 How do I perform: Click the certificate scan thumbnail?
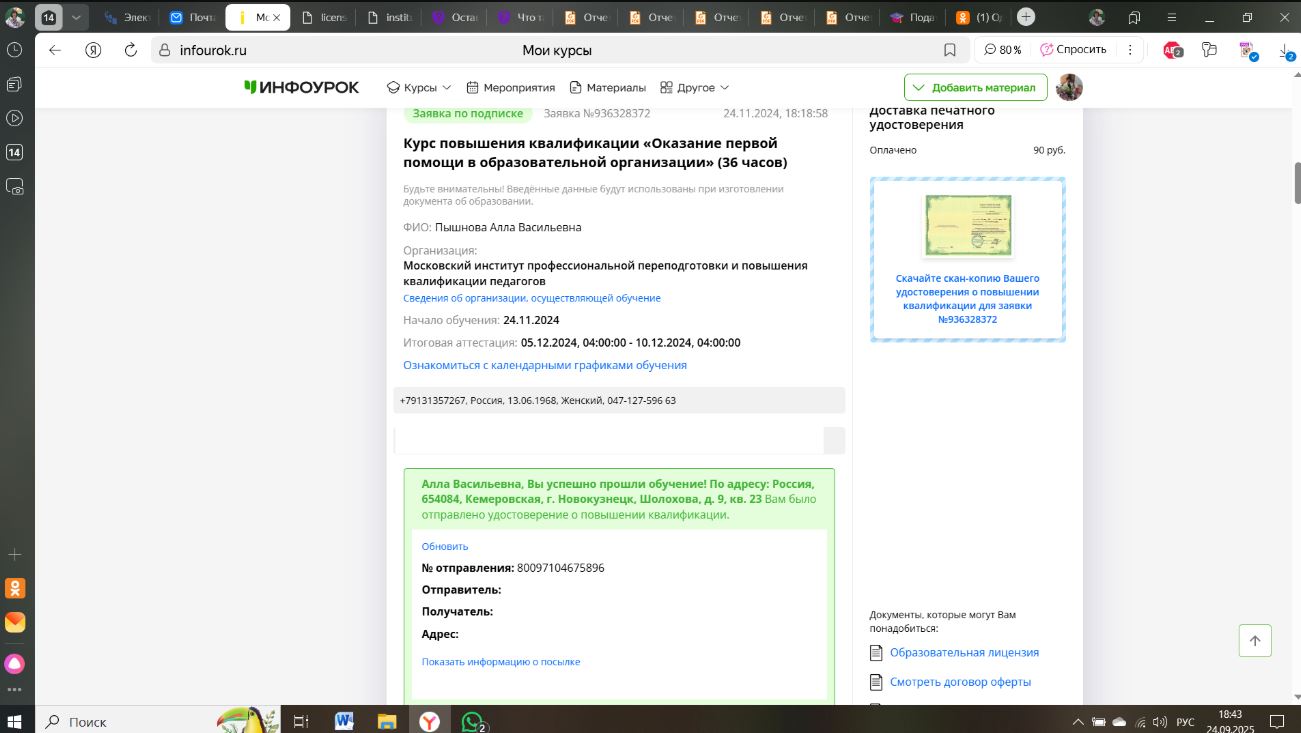point(967,225)
